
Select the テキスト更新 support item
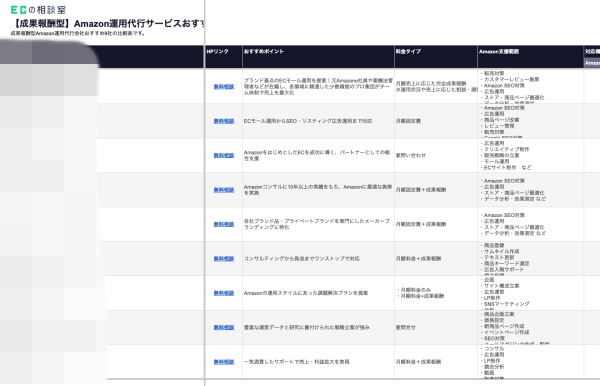497,257
